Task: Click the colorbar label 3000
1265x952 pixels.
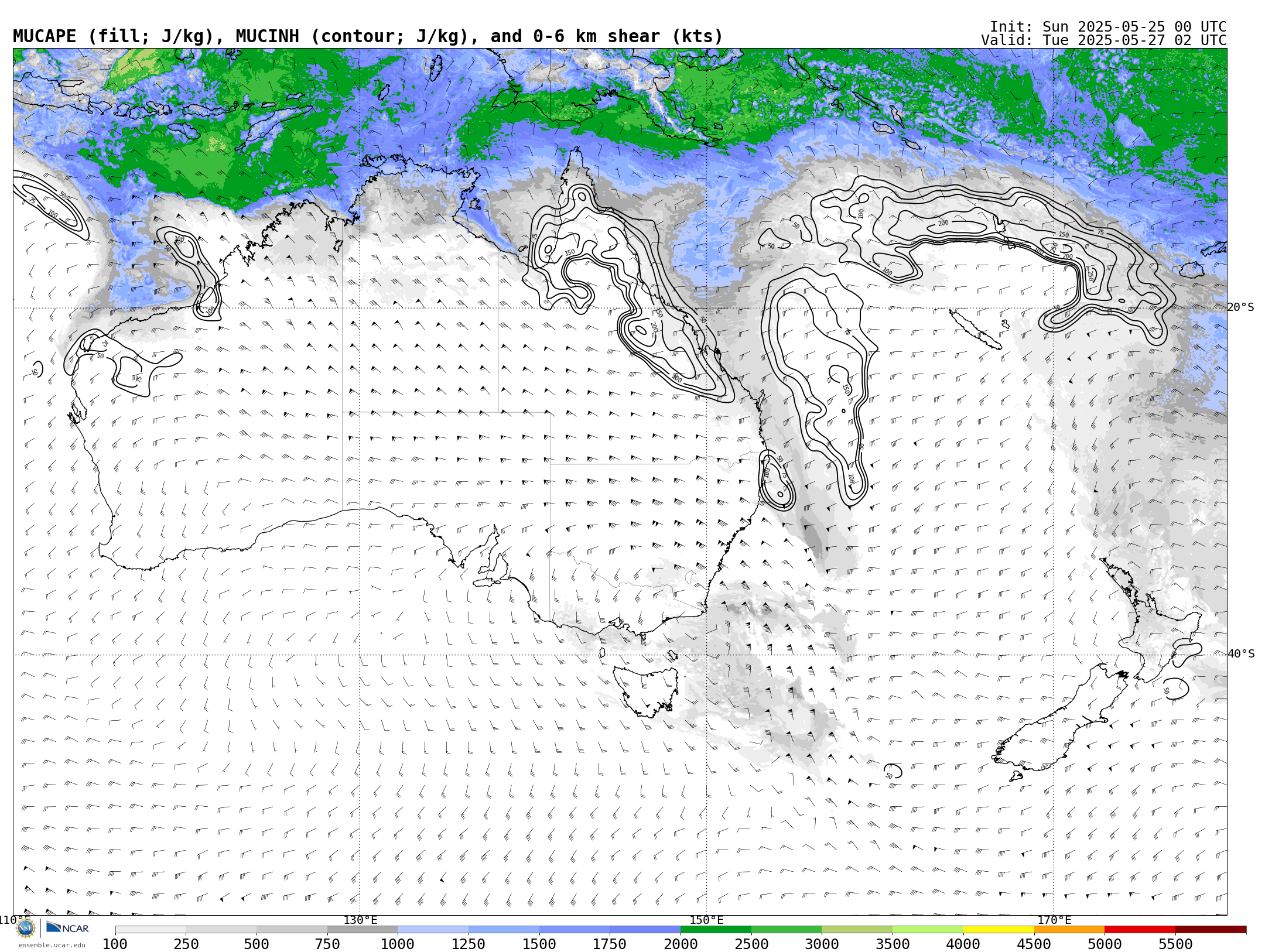Action: [x=822, y=944]
